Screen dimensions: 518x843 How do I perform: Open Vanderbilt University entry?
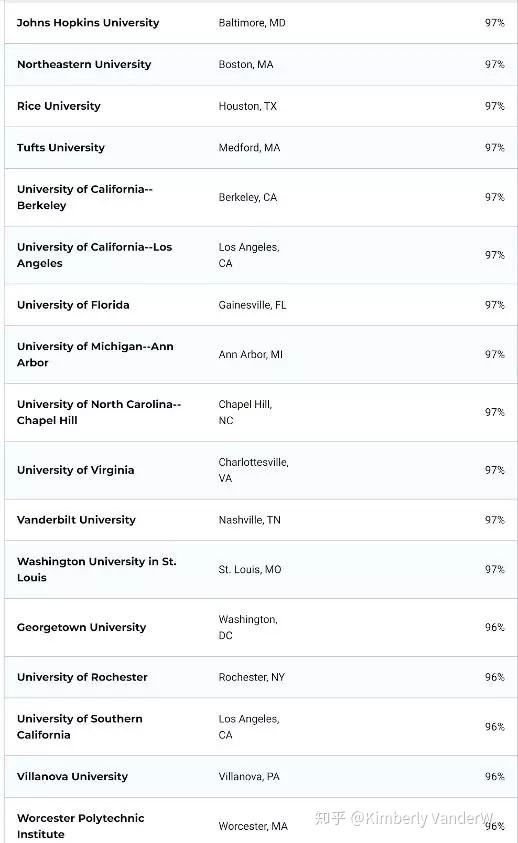[x=76, y=520]
